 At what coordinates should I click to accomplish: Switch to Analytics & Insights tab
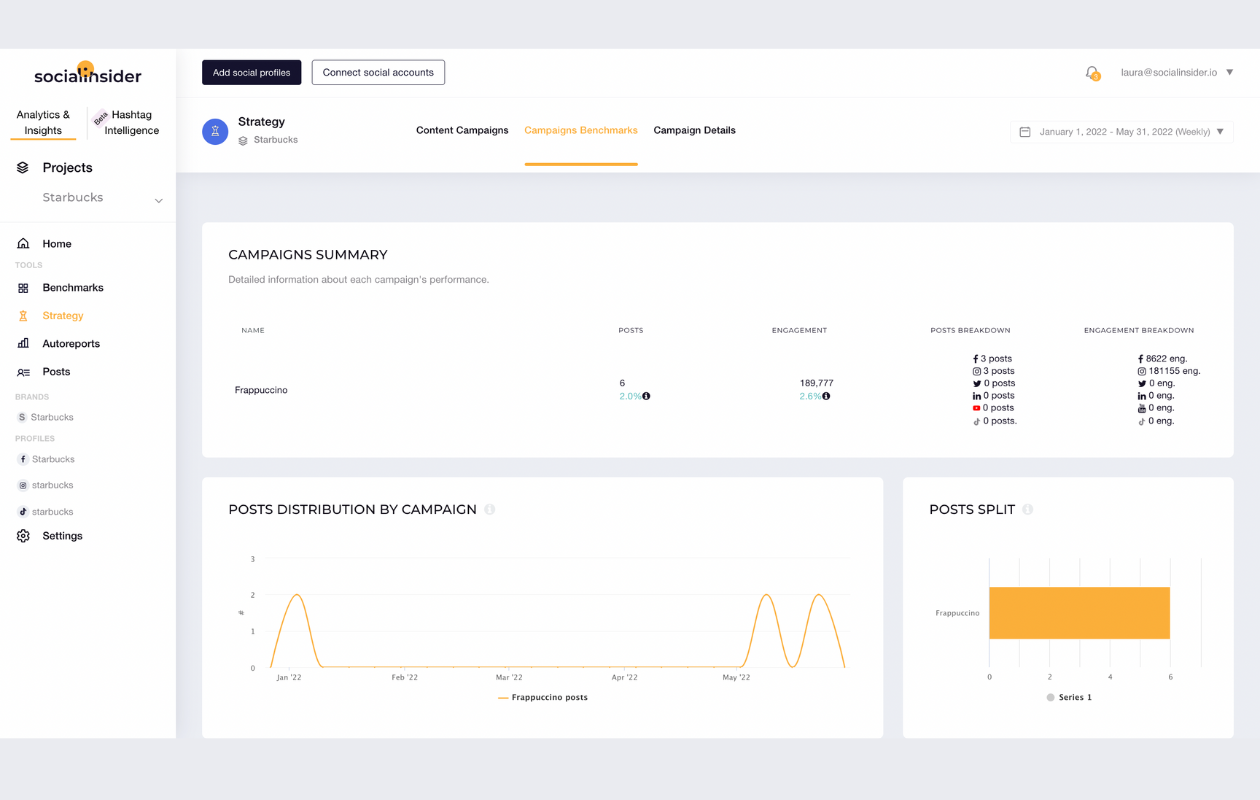pos(43,123)
